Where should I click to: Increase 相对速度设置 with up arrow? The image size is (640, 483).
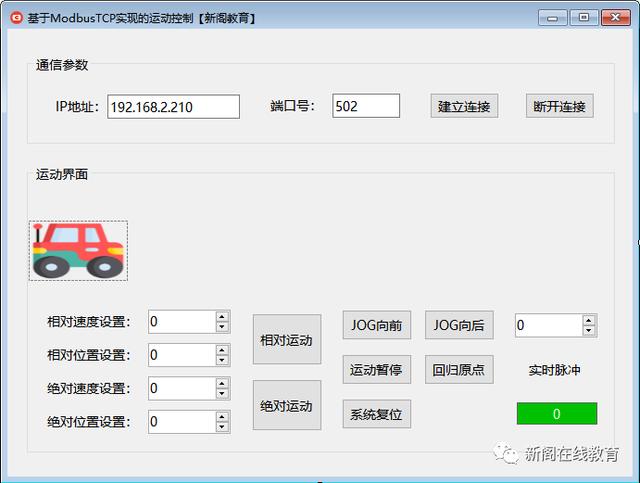click(x=222, y=316)
